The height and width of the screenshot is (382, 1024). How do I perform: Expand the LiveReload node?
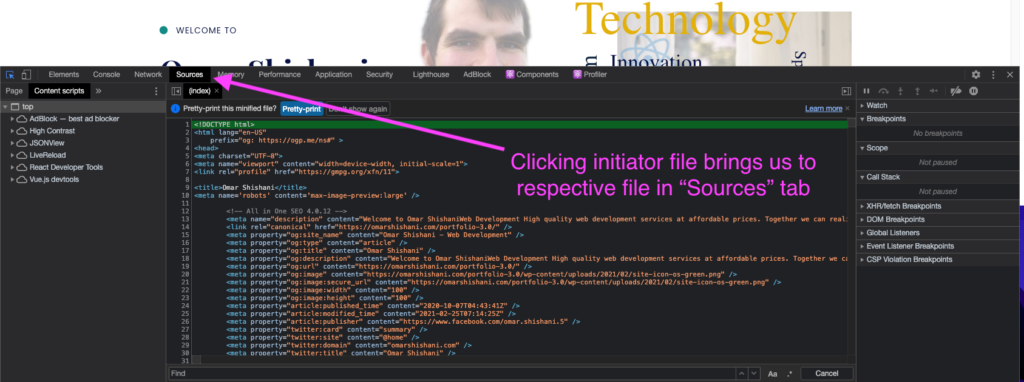[12, 155]
